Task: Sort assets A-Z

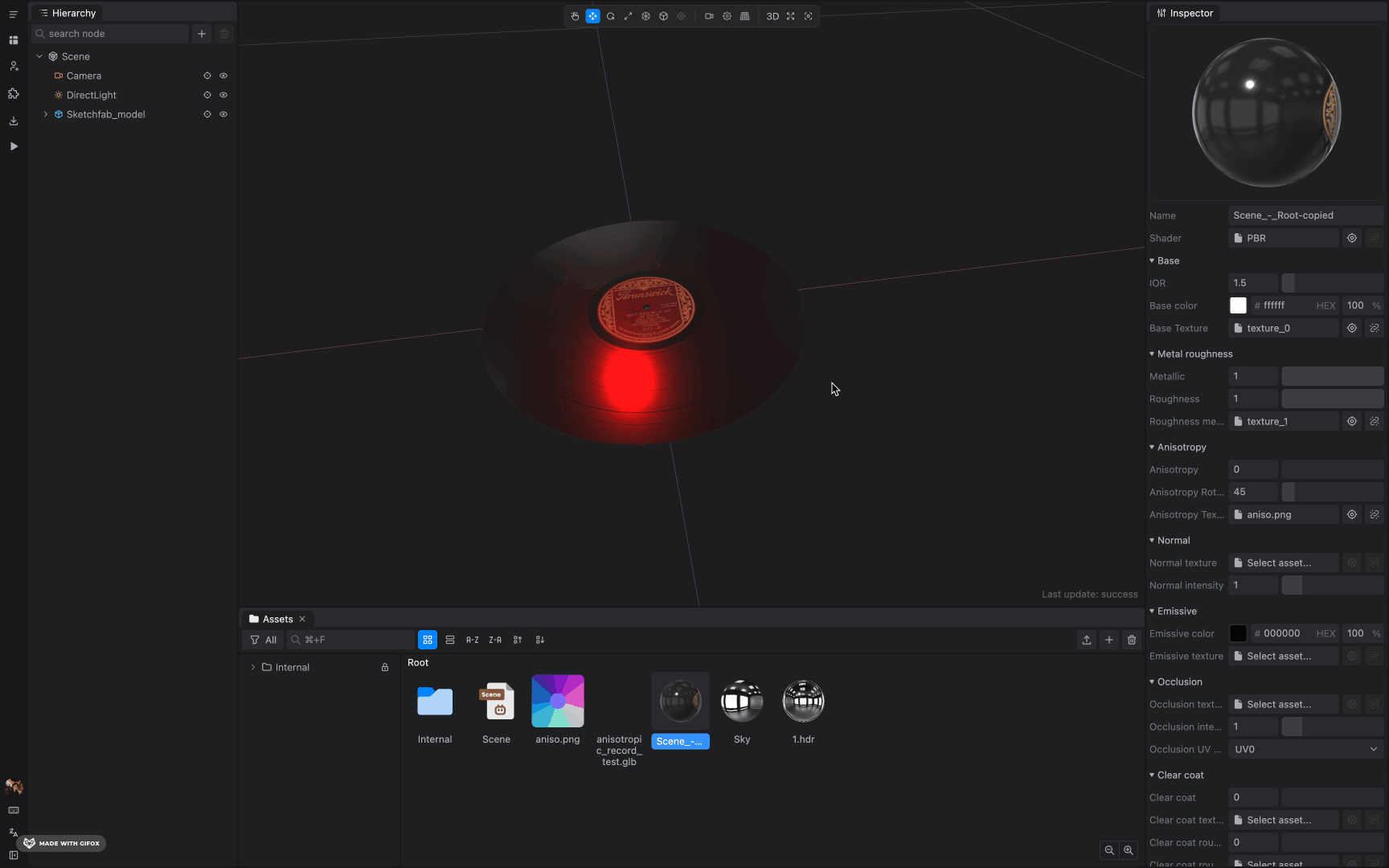Action: [473, 640]
